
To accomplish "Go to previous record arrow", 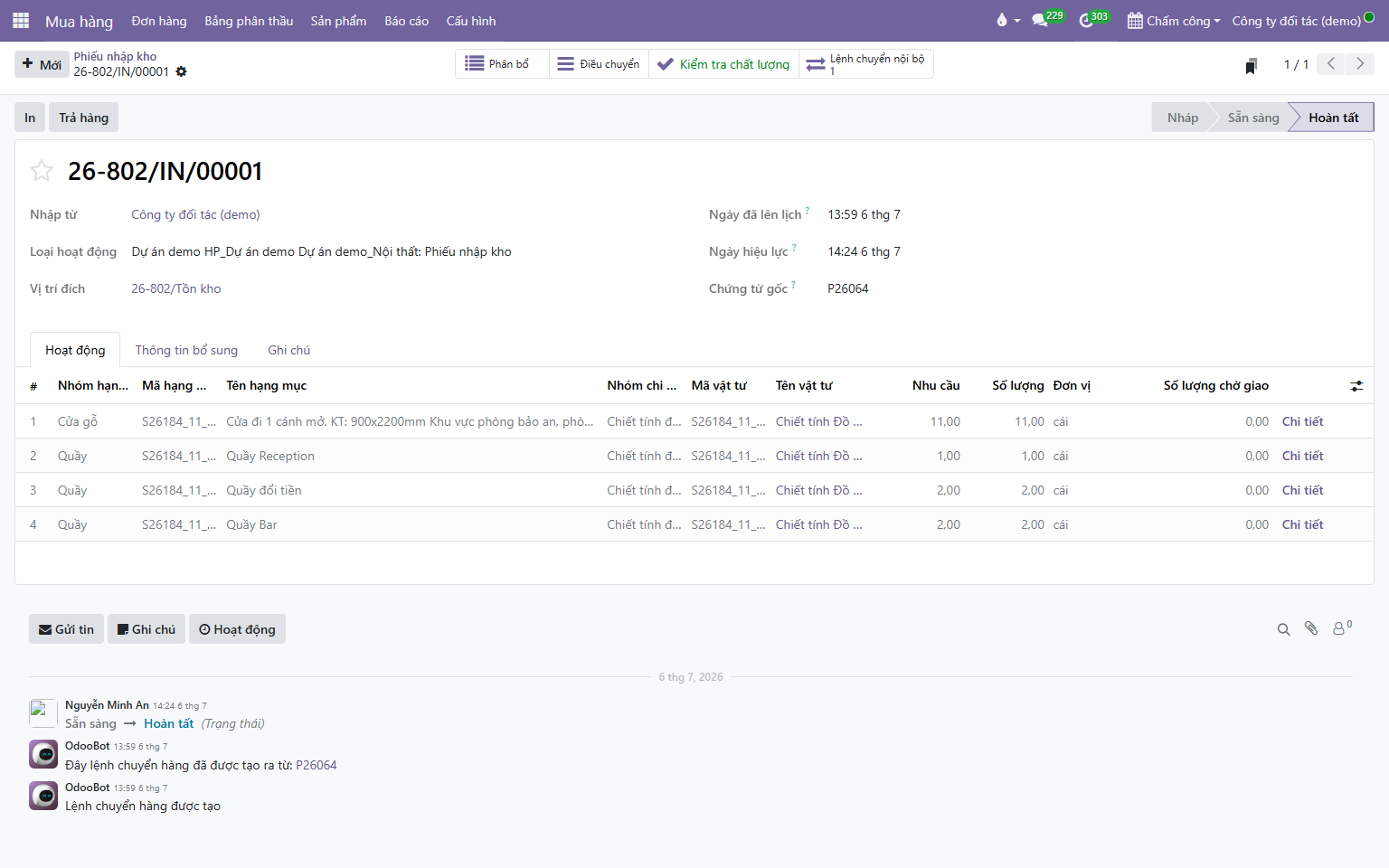I will tap(1331, 63).
